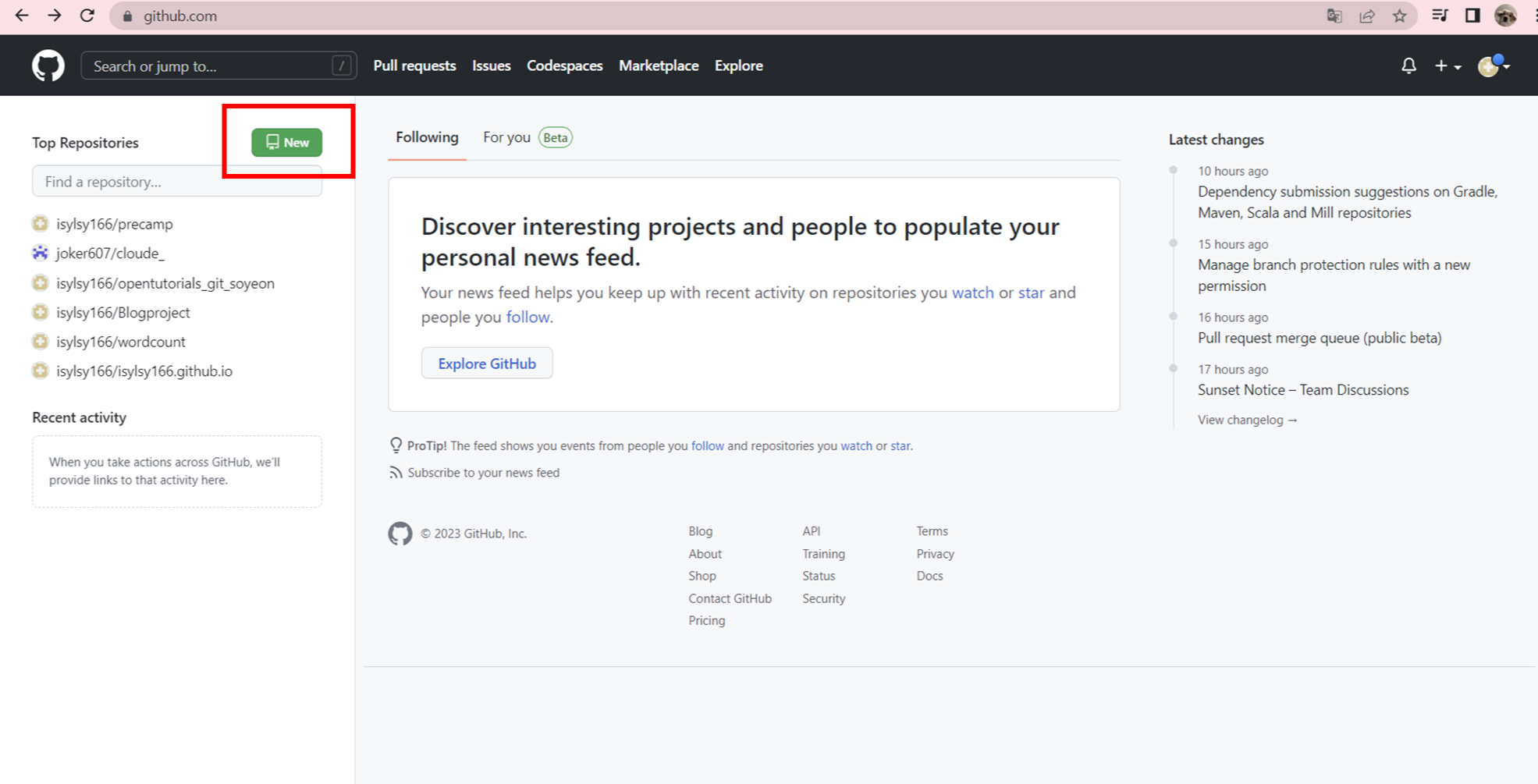
Task: Open Sunset Notice Team Discussions entry
Action: 1303,390
